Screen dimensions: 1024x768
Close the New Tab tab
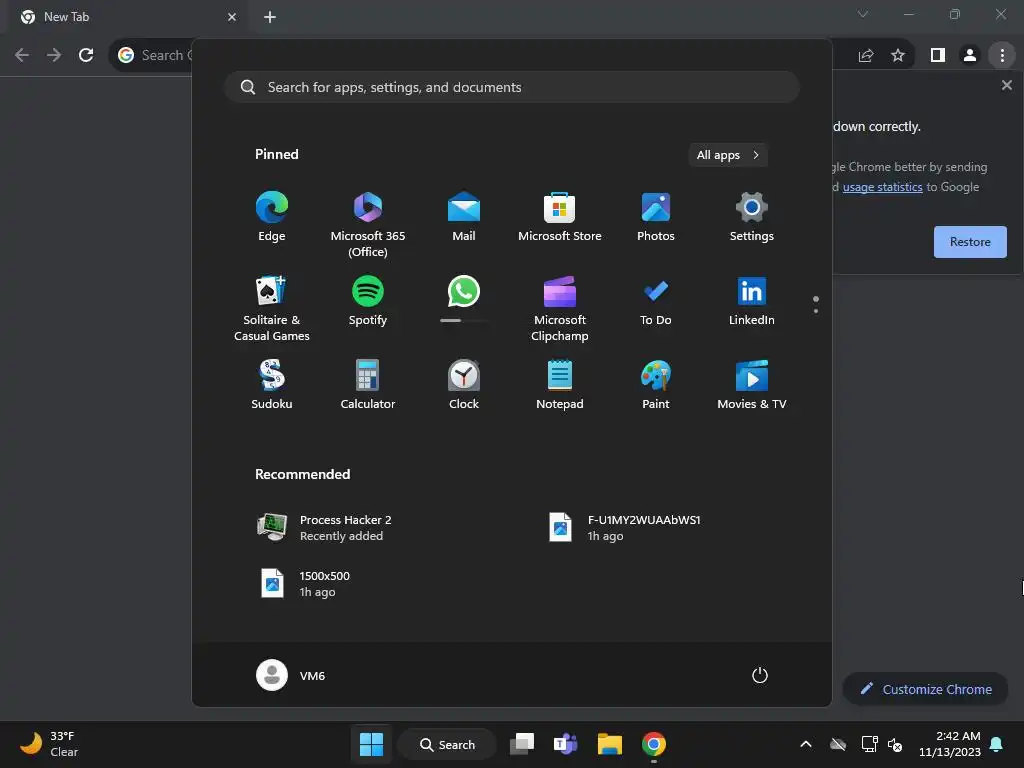tap(232, 17)
